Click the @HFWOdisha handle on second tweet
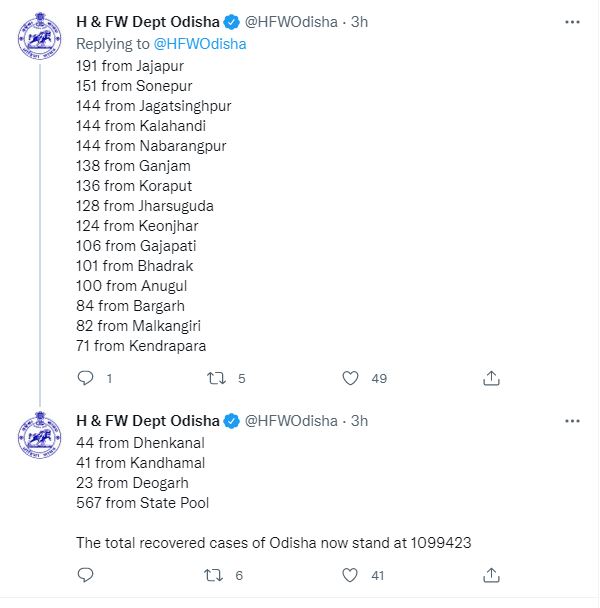Viewport: 600px width, 608px height. point(291,421)
